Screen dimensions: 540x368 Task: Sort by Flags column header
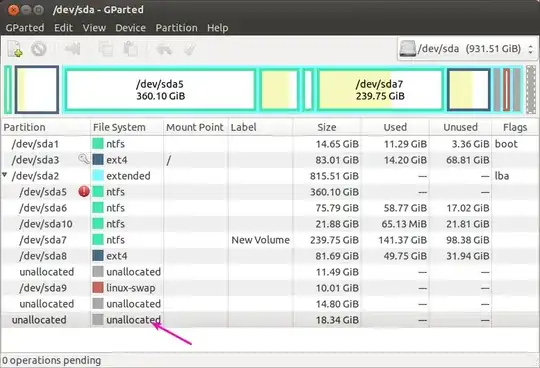[515, 127]
